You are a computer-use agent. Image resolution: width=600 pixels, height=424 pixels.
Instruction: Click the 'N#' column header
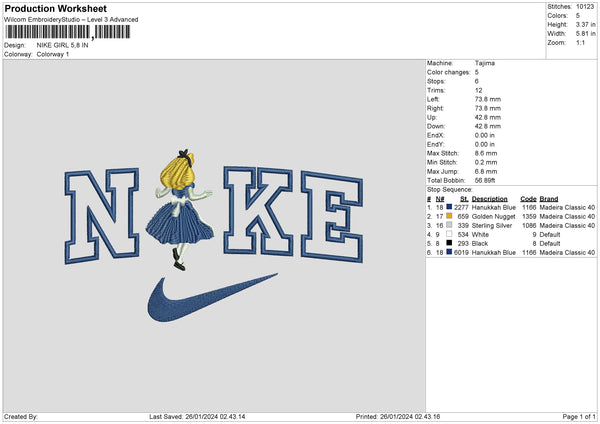(440, 199)
